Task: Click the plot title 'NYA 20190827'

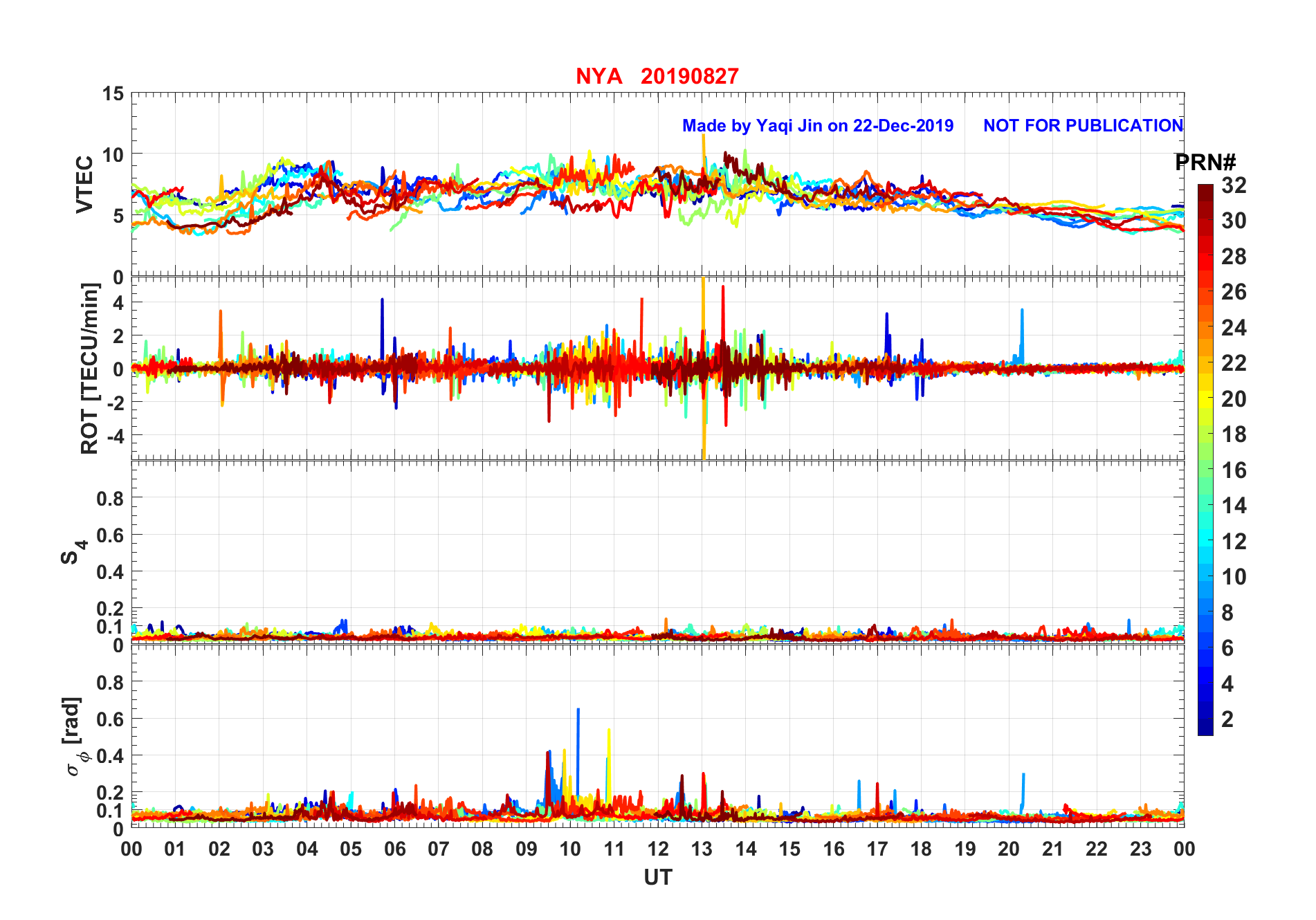Action: 657,76
